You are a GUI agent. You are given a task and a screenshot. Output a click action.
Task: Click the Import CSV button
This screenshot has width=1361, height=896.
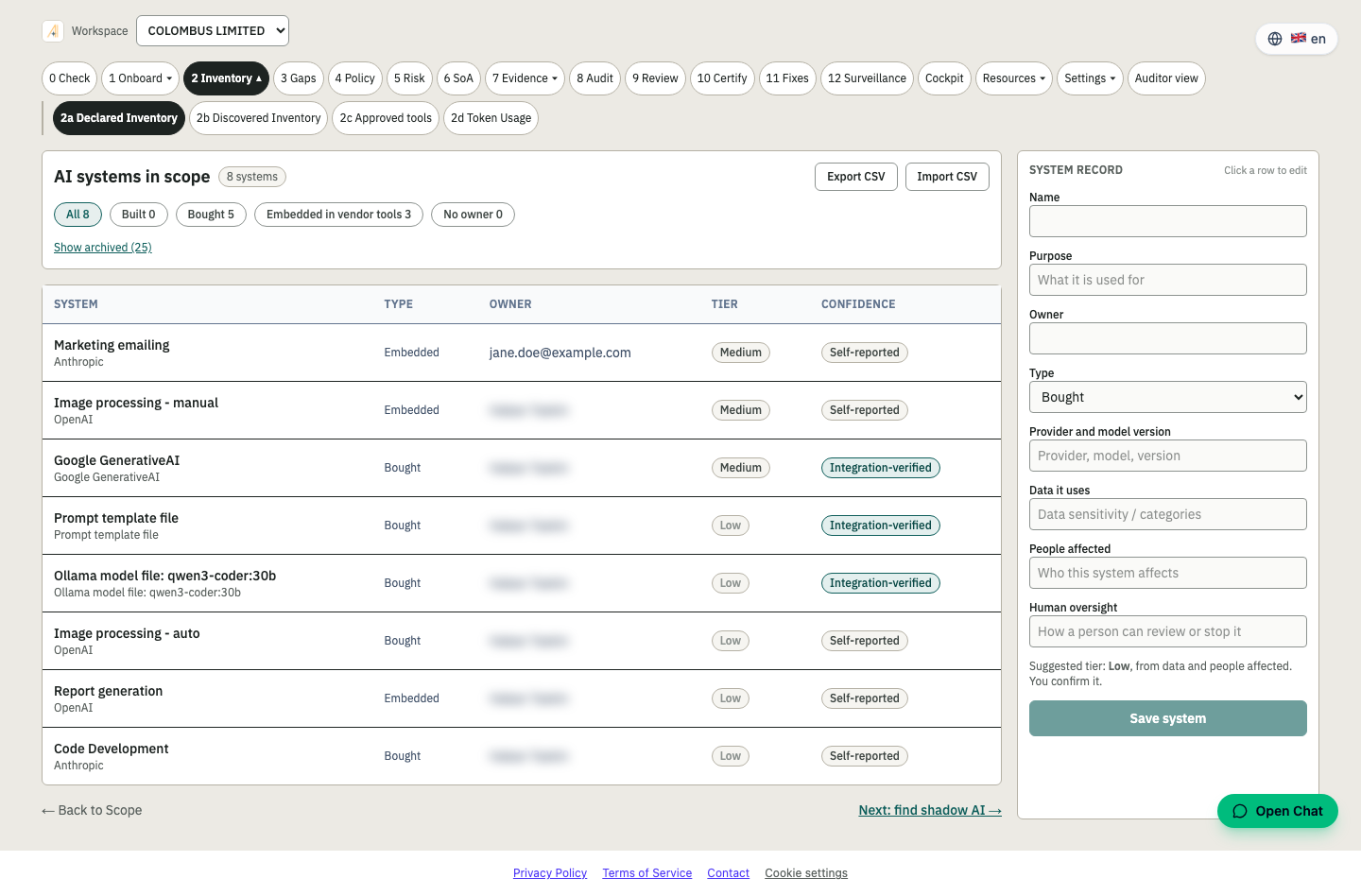[x=947, y=177]
